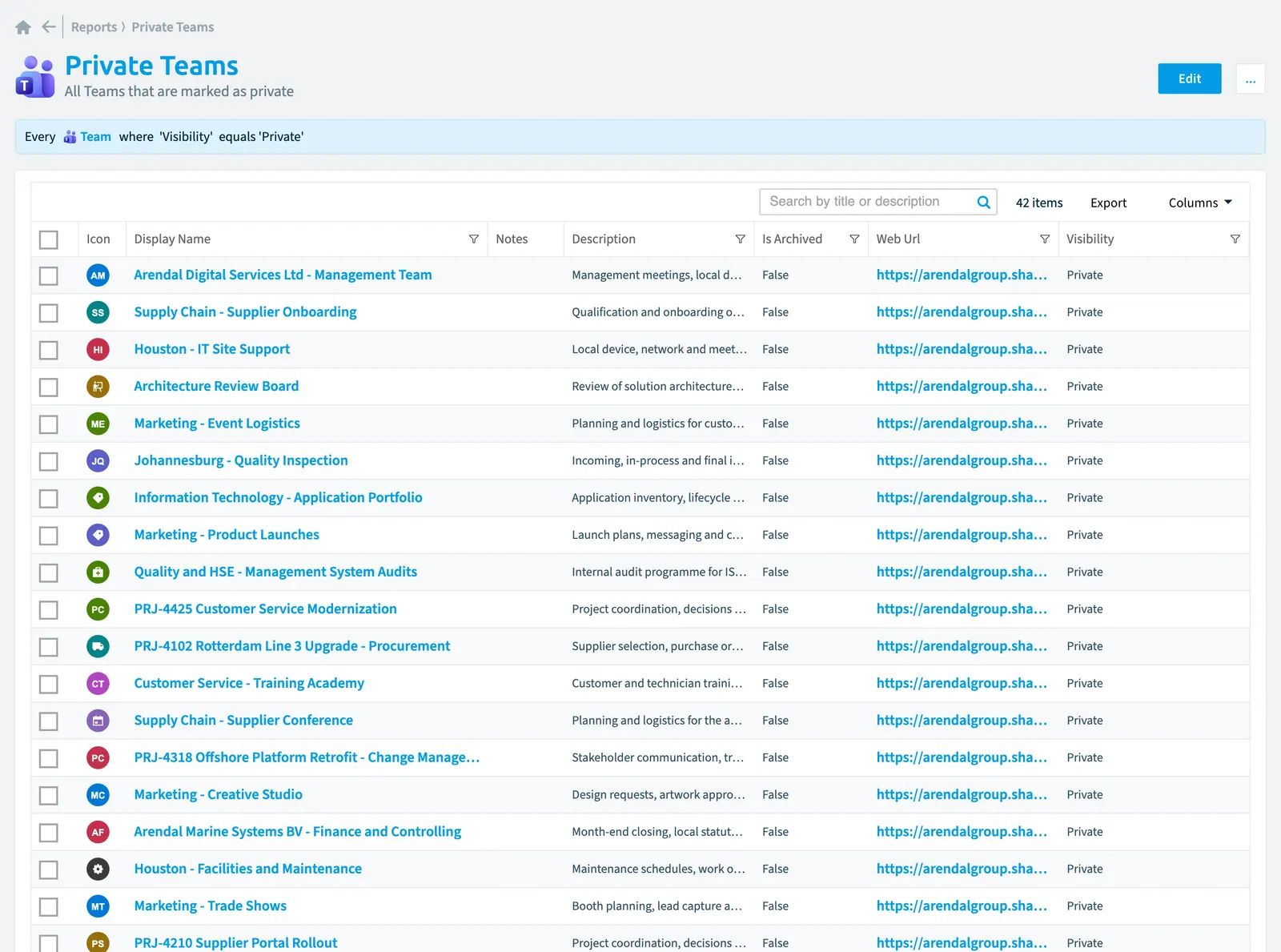
Task: Click the '42 items' count
Action: (1039, 203)
